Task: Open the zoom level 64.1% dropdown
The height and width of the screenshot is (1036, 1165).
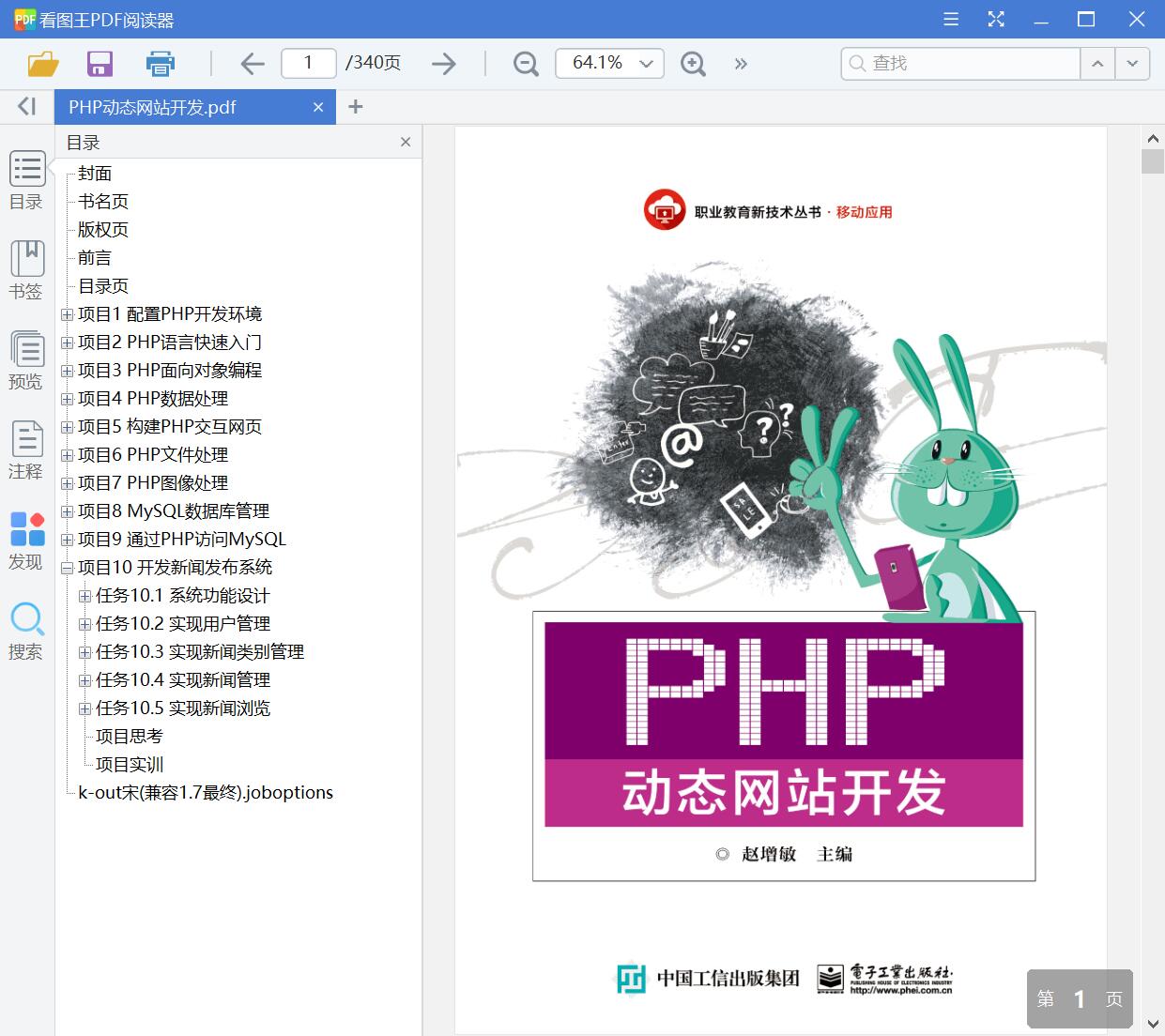Action: pyautogui.click(x=610, y=63)
